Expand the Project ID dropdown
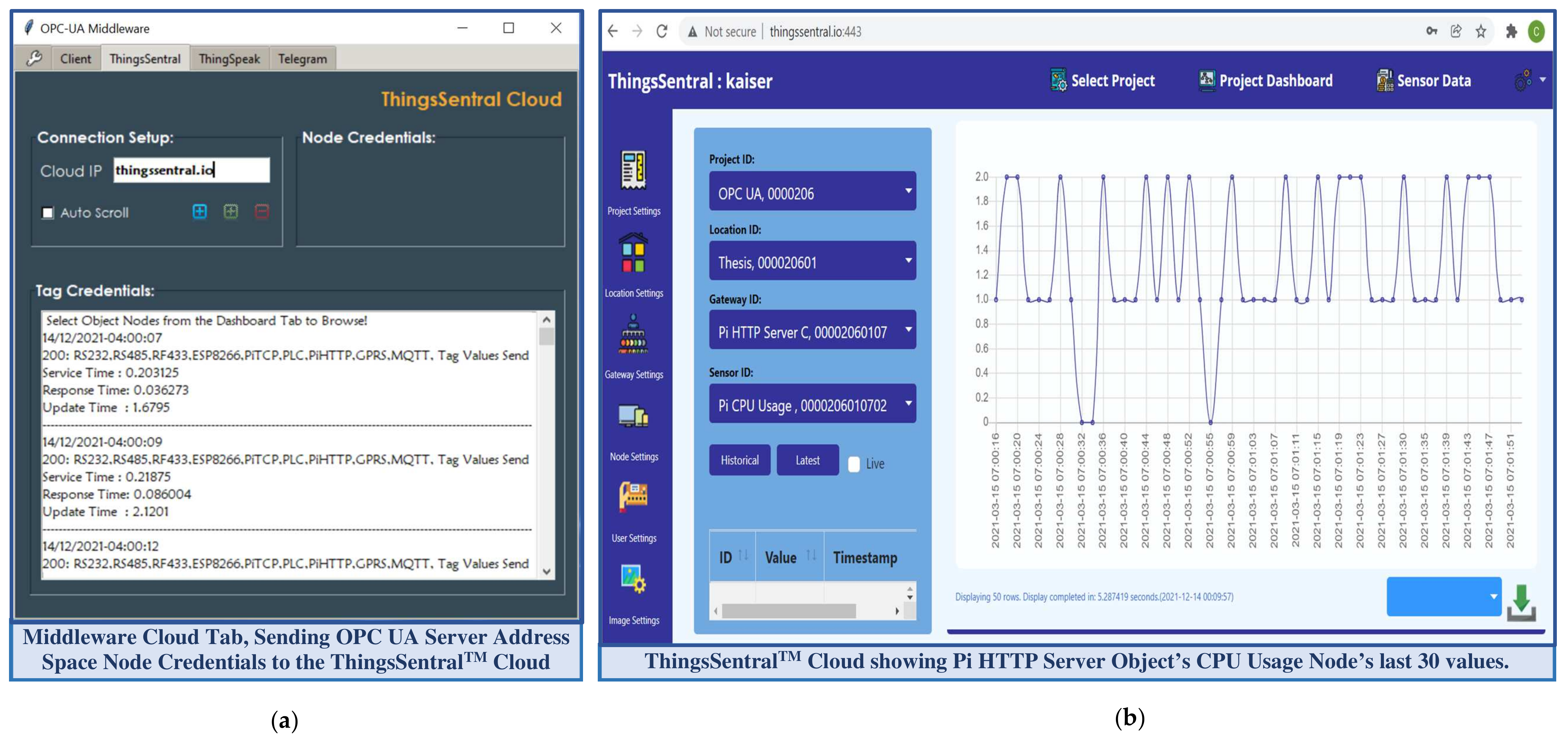1568x744 pixels. pos(812,192)
